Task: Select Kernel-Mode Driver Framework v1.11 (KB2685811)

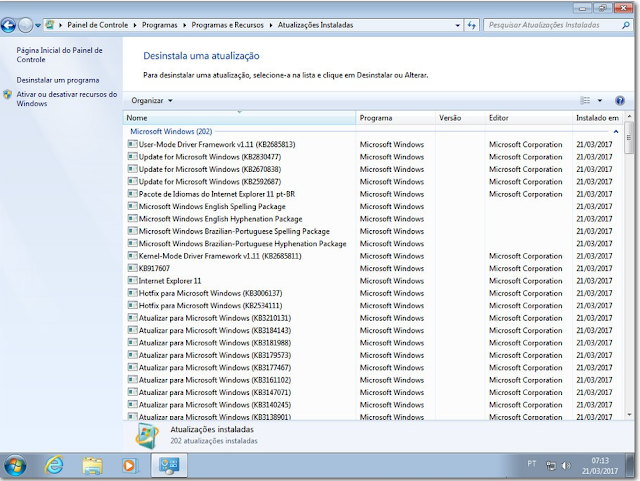Action: [373, 256]
